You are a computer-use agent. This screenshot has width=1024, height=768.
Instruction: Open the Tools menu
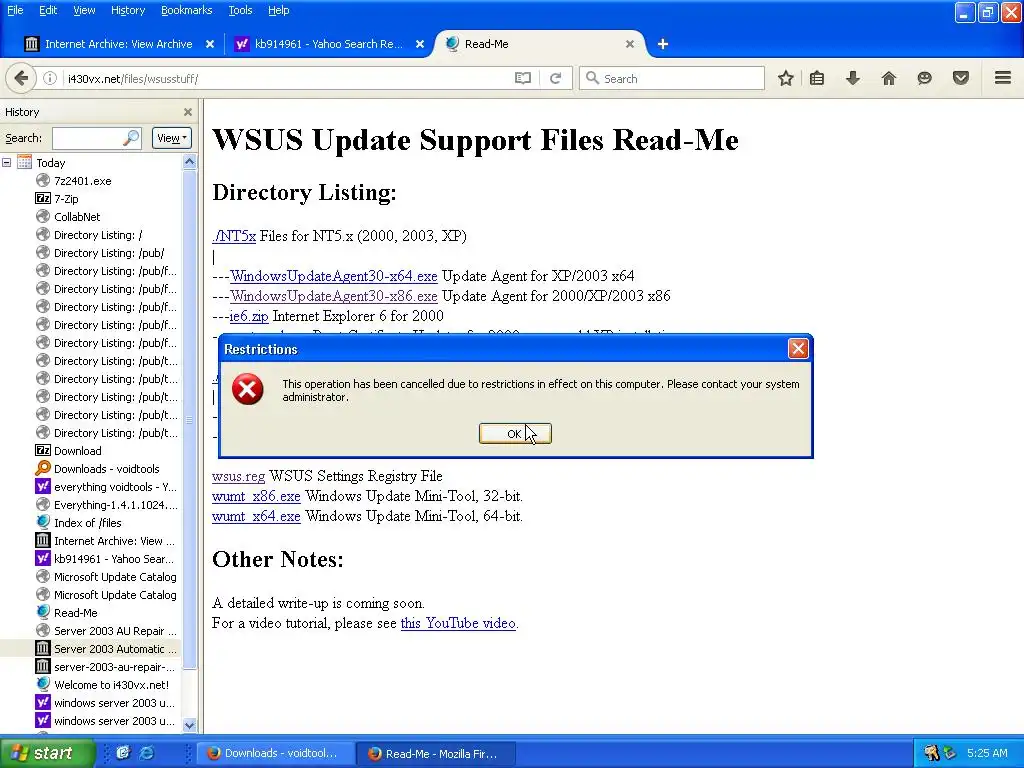tap(240, 10)
